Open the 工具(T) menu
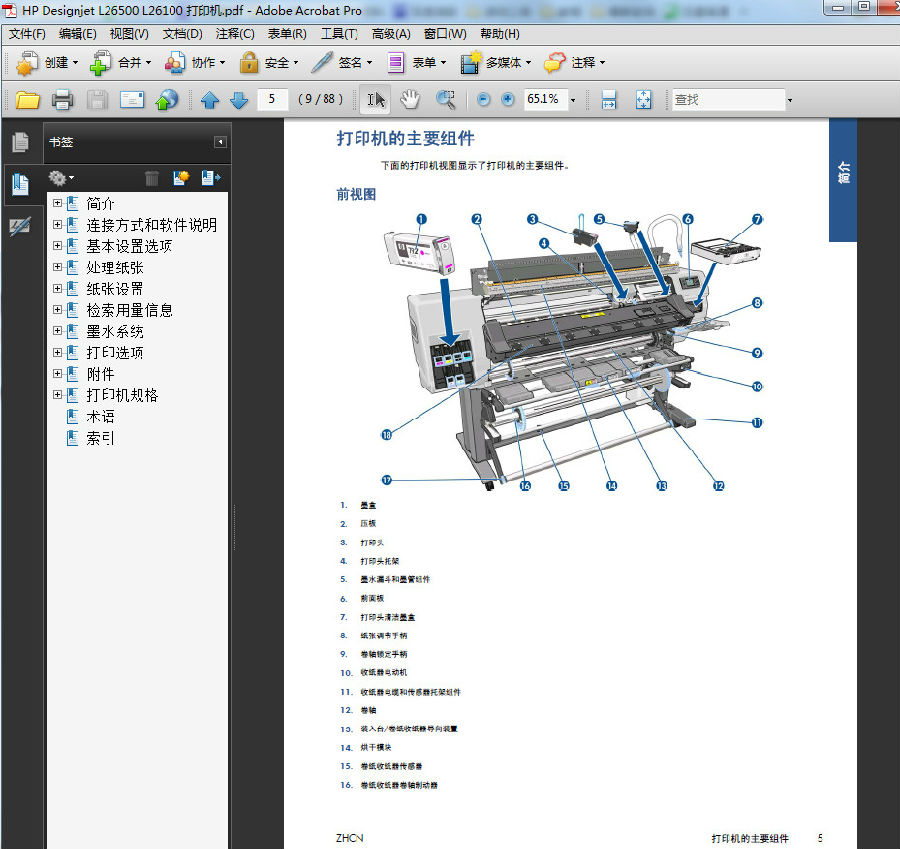The width and height of the screenshot is (900, 849). coord(339,34)
